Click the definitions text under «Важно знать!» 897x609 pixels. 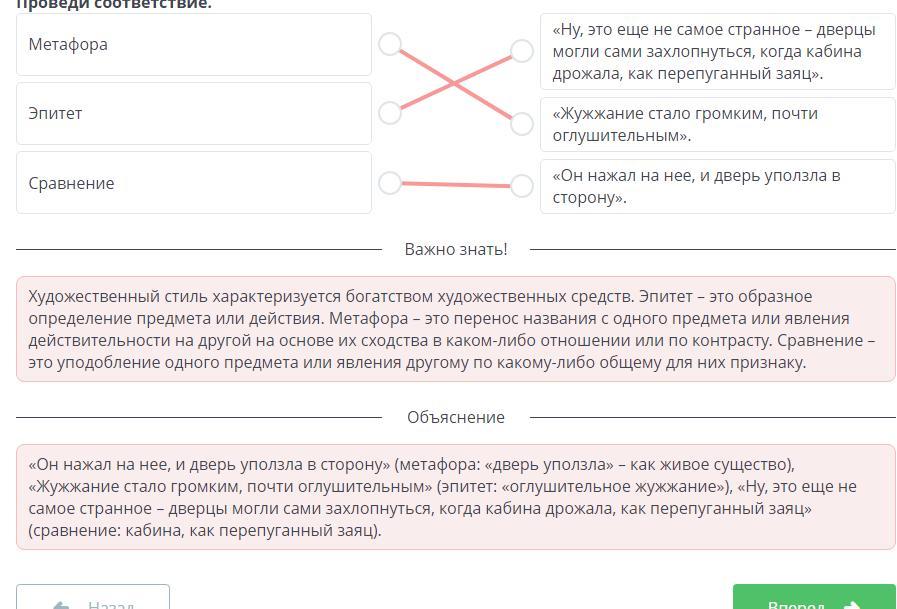tap(456, 329)
